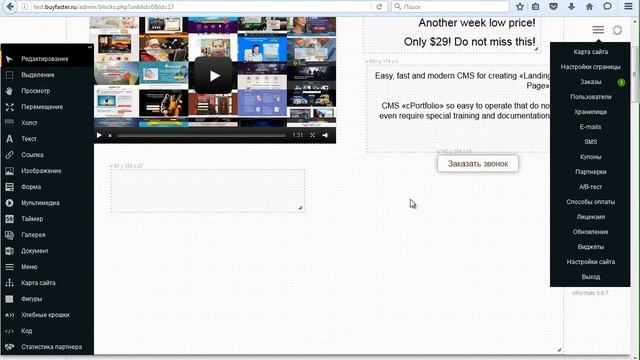Add a Таймер timer block icon
The width and height of the screenshot is (640, 360).
[x=9, y=219]
